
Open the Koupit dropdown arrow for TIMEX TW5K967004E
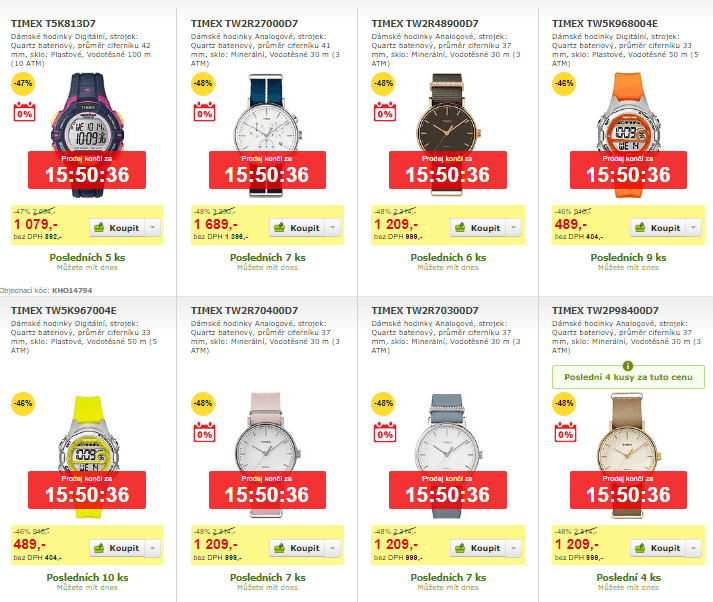[x=152, y=548]
